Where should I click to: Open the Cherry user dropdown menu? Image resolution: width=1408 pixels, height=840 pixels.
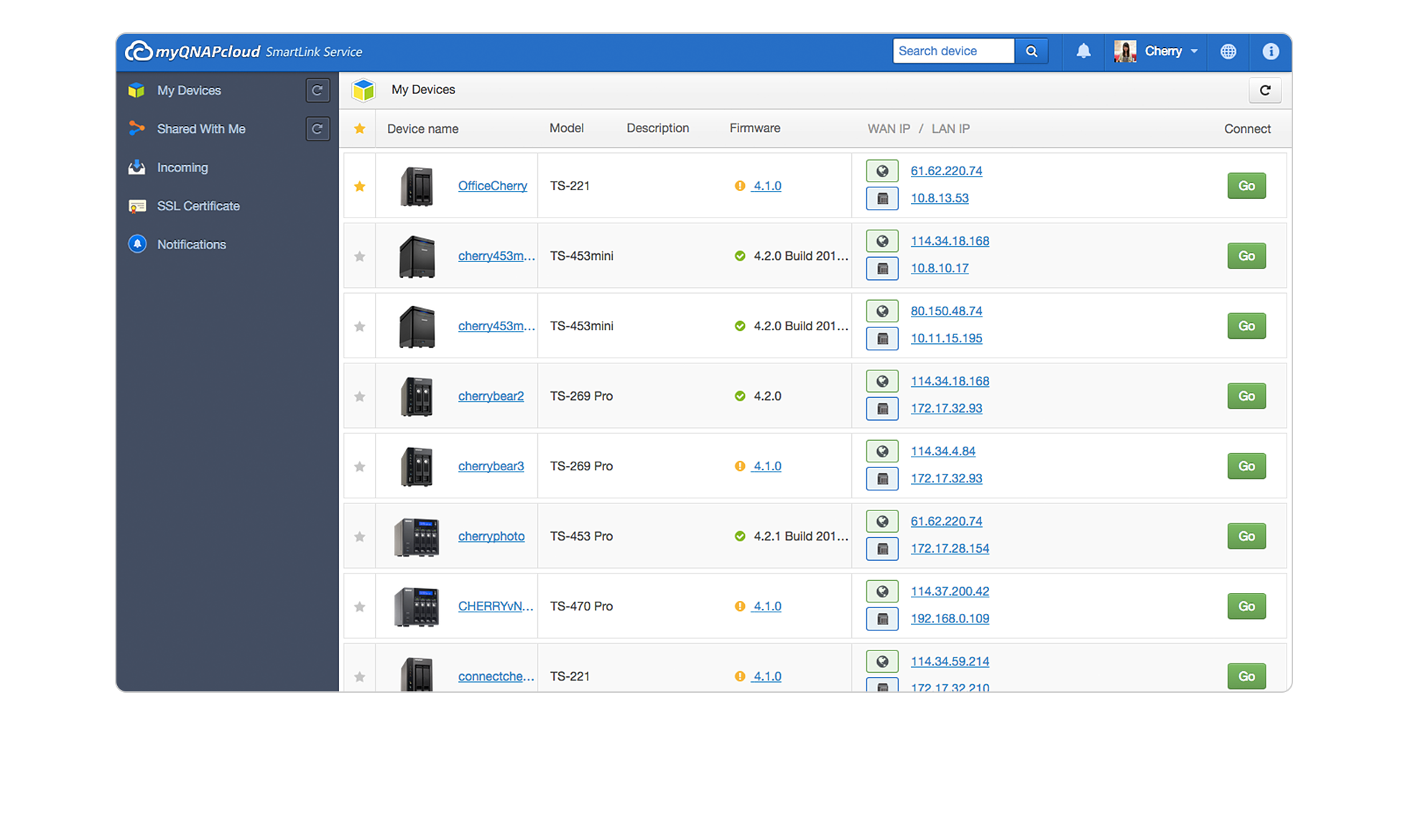click(x=1171, y=51)
